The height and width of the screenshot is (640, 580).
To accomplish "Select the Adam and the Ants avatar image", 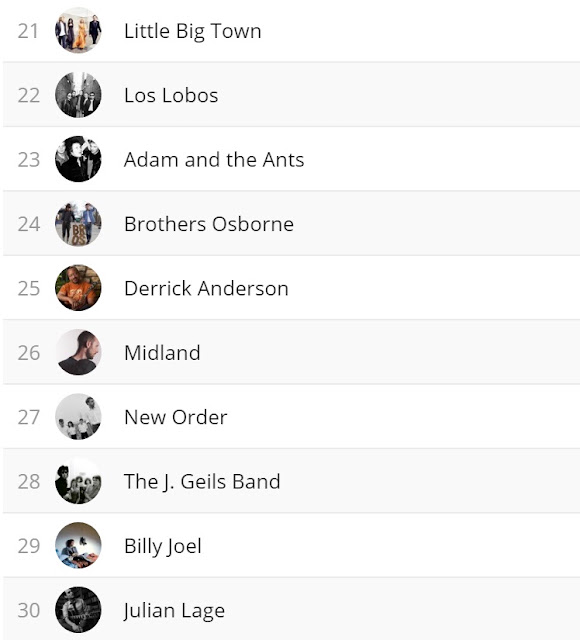I will tap(78, 159).
